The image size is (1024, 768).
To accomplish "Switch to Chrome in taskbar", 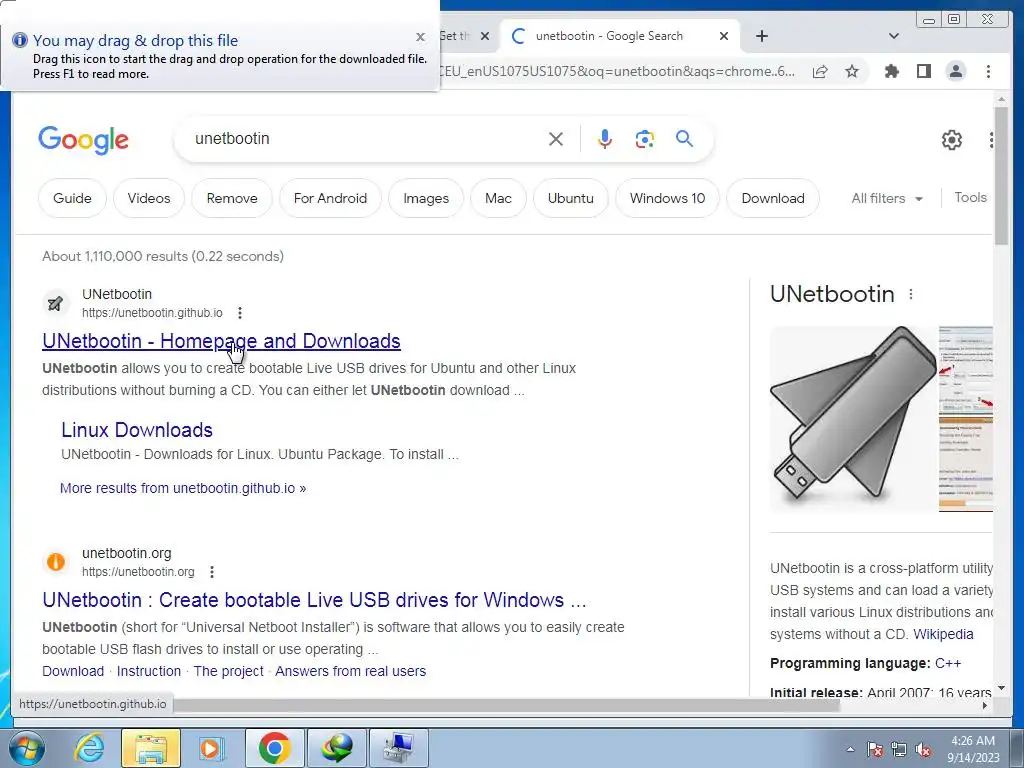I will point(274,748).
